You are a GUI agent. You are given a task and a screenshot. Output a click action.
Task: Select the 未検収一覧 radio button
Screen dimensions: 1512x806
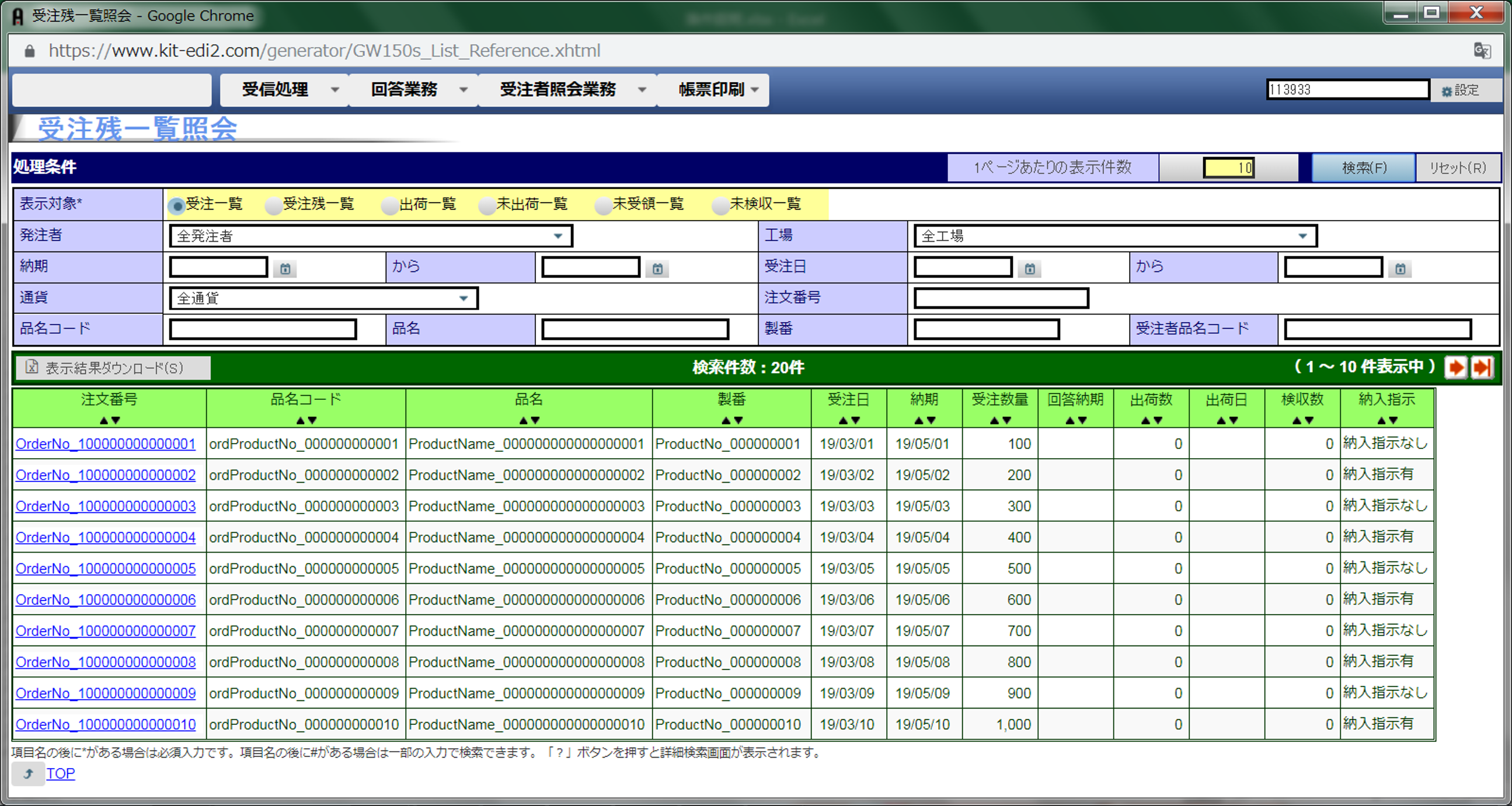720,205
